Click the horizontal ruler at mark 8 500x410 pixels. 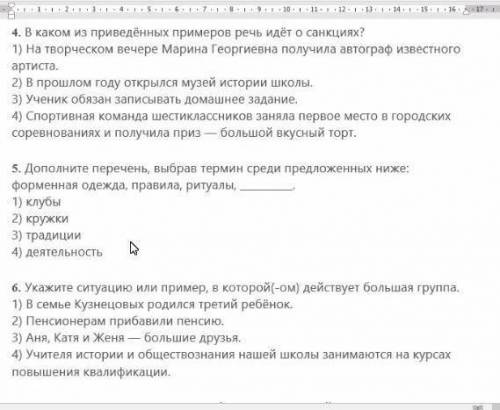point(231,9)
